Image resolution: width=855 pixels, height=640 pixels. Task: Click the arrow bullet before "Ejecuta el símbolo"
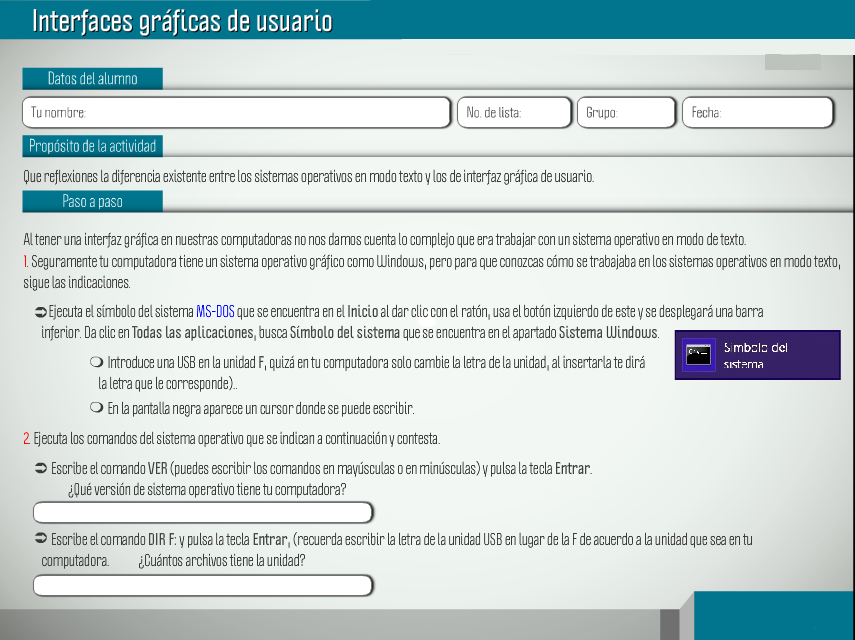coord(40,312)
